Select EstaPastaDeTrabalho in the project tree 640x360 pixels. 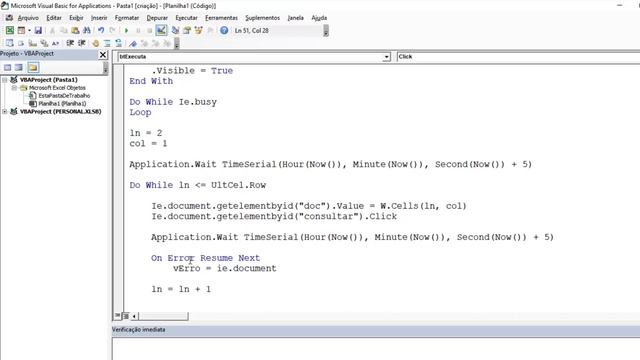(x=64, y=96)
